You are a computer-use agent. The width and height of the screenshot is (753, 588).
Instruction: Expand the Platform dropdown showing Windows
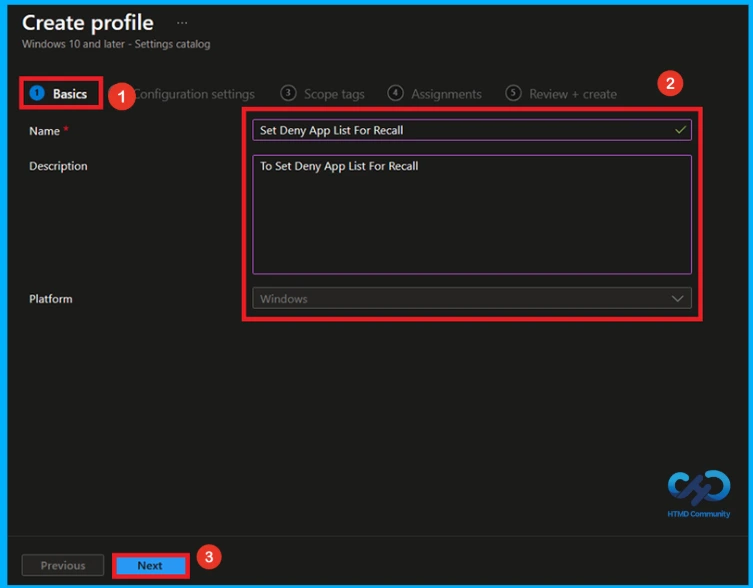(x=472, y=298)
